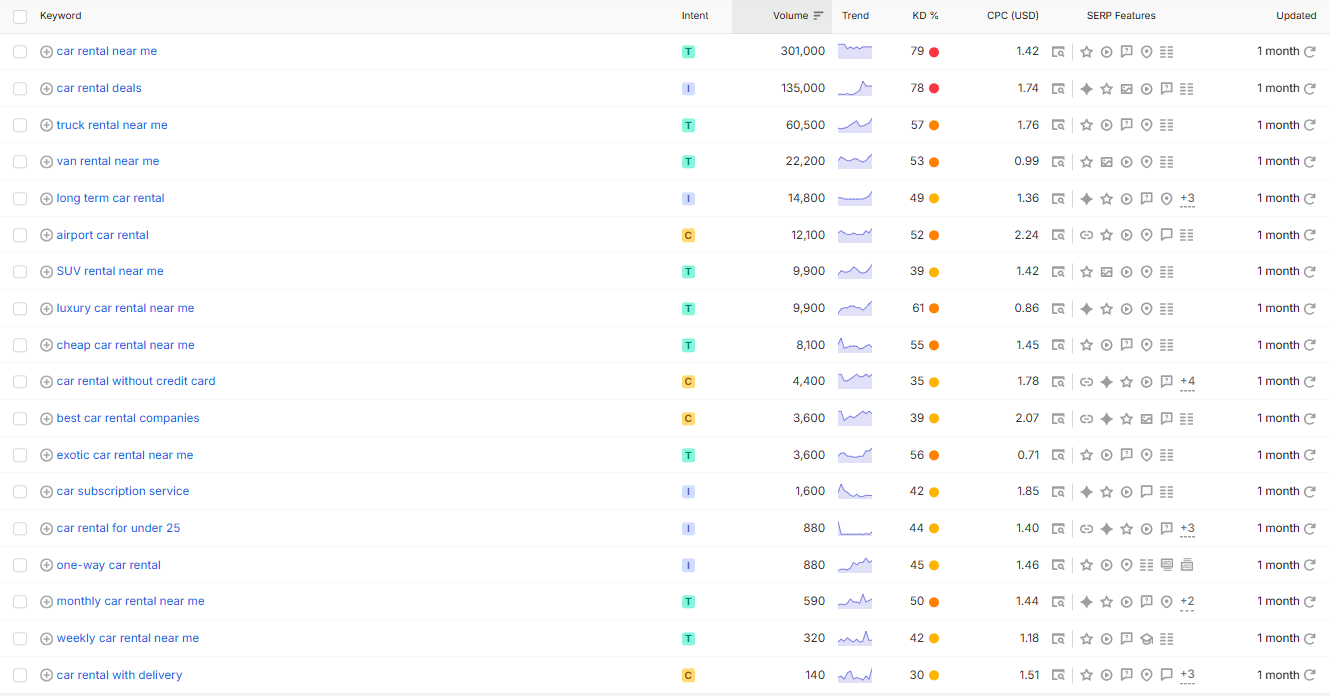Click the yellow KD 30 difficulty dot

(934, 675)
